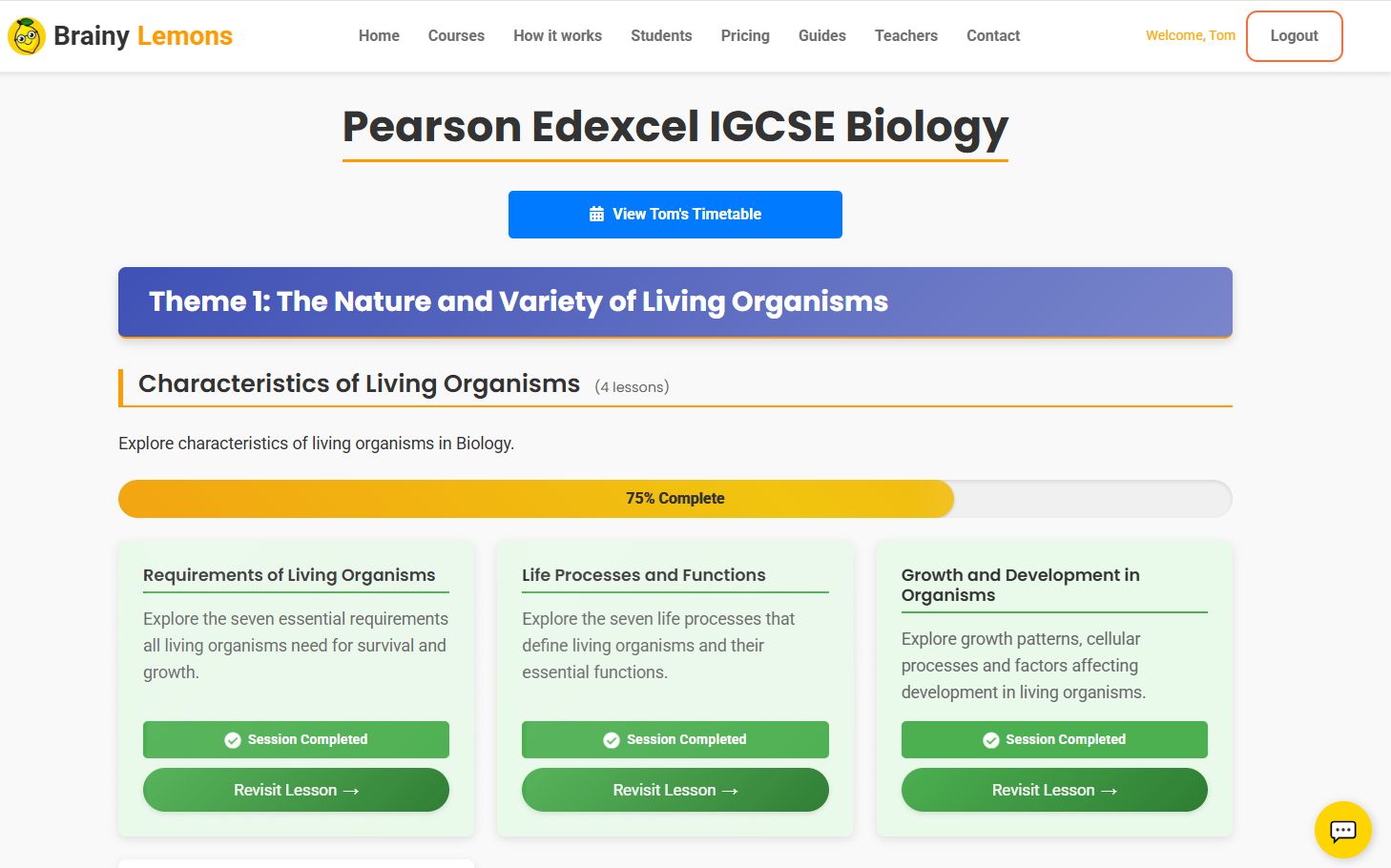Click arrow icon on the Growth Revisit Lesson button
The height and width of the screenshot is (868, 1391).
click(1109, 791)
